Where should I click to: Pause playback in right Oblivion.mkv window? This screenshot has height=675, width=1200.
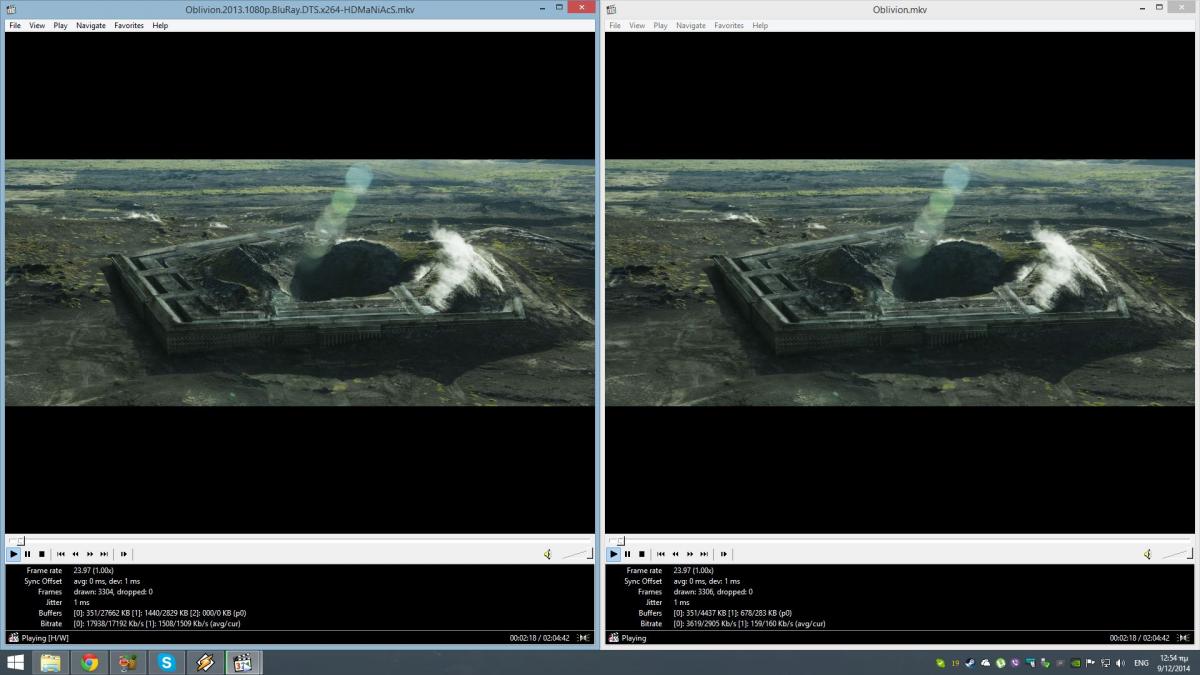pos(628,554)
